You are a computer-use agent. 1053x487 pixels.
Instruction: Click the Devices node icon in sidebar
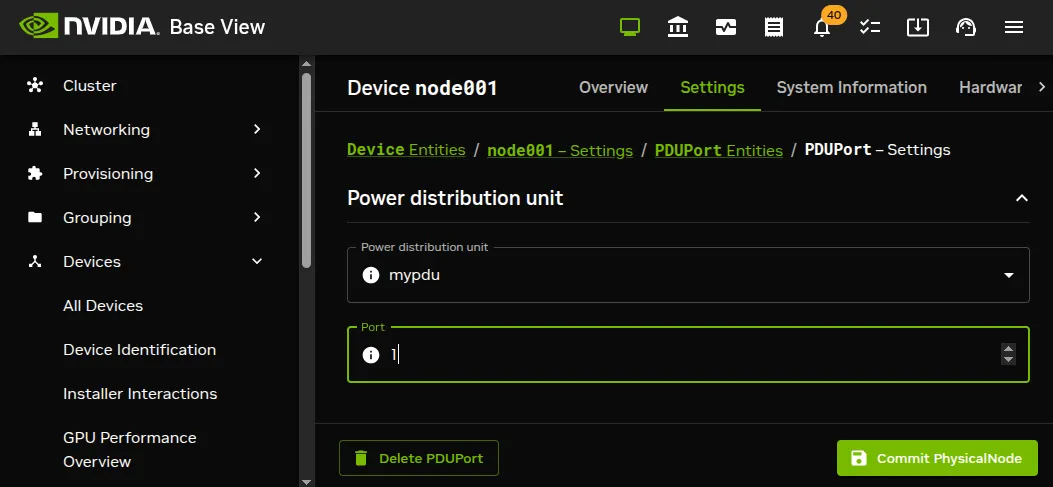(35, 262)
